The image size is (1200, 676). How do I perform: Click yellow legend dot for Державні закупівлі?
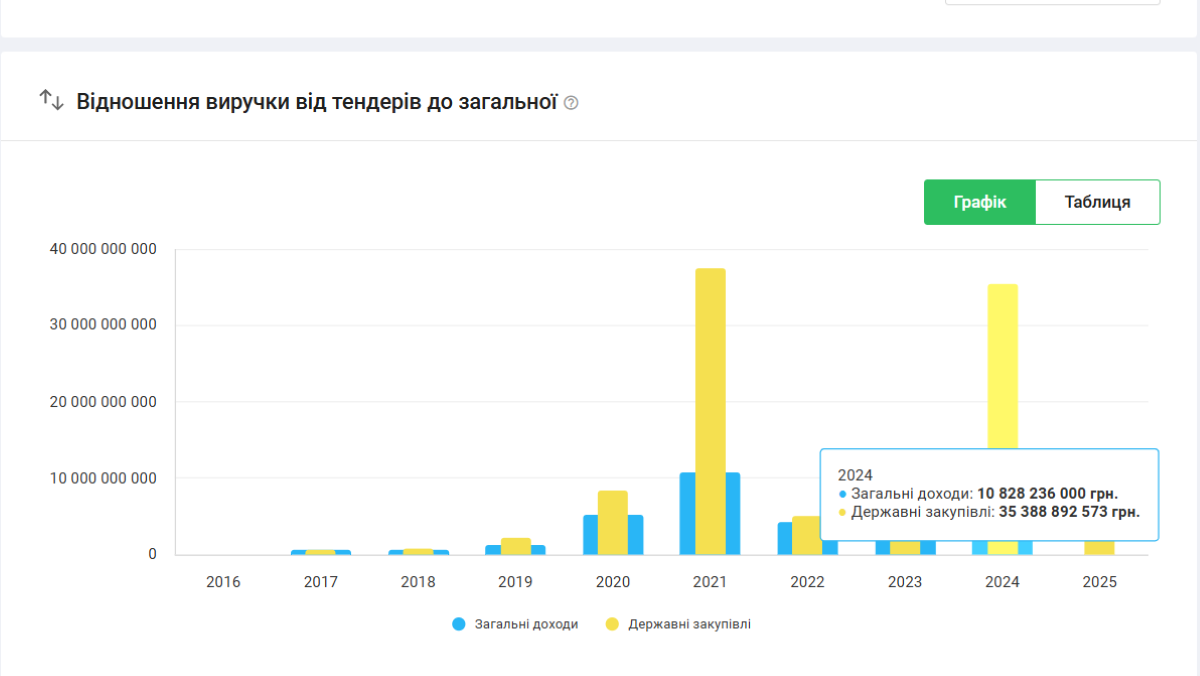point(612,624)
